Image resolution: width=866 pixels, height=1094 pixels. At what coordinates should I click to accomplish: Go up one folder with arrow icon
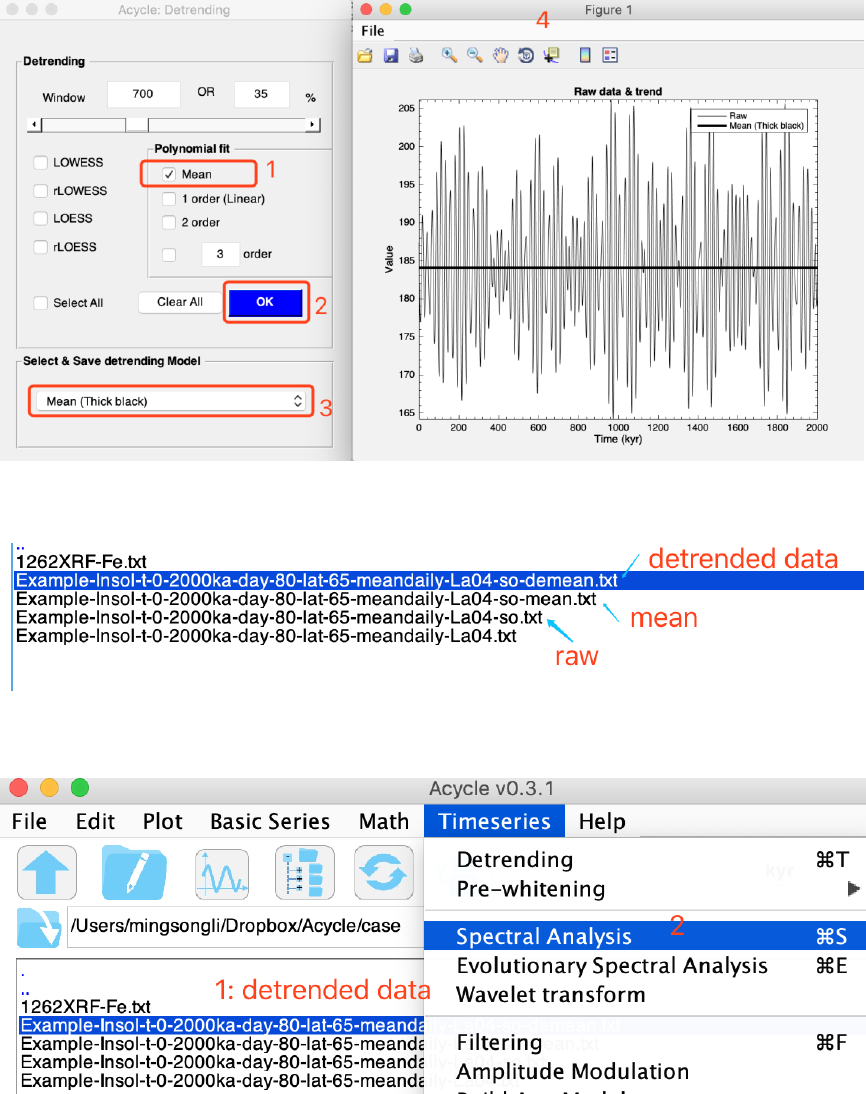coord(47,872)
